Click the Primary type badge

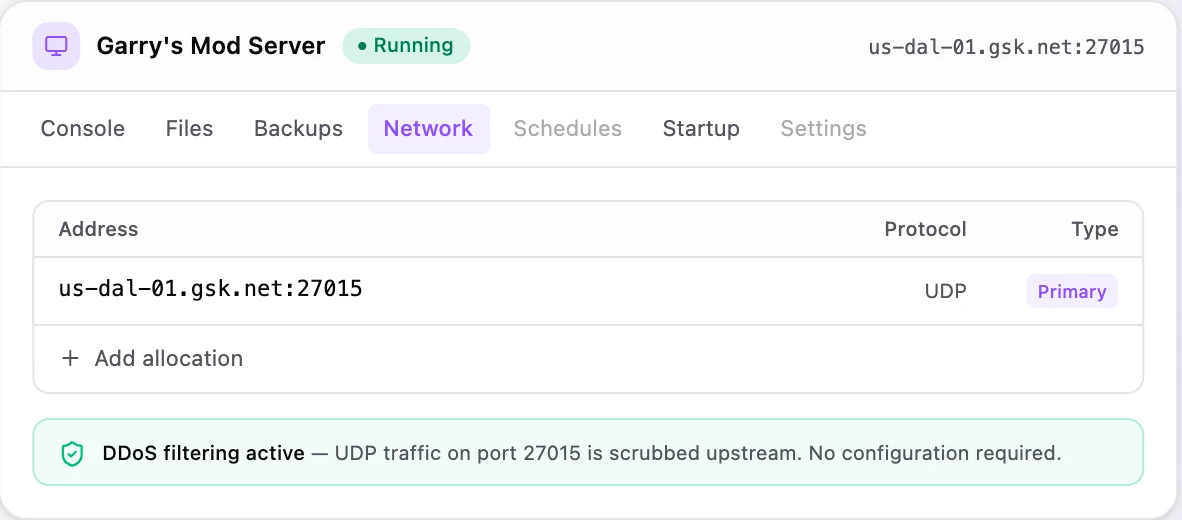pyautogui.click(x=1072, y=292)
